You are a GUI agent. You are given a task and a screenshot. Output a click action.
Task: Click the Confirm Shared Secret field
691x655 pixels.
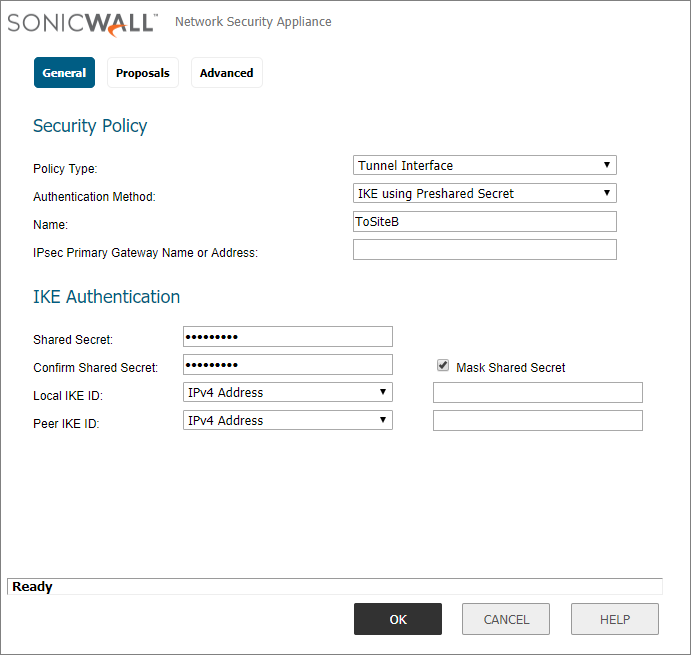pos(288,365)
